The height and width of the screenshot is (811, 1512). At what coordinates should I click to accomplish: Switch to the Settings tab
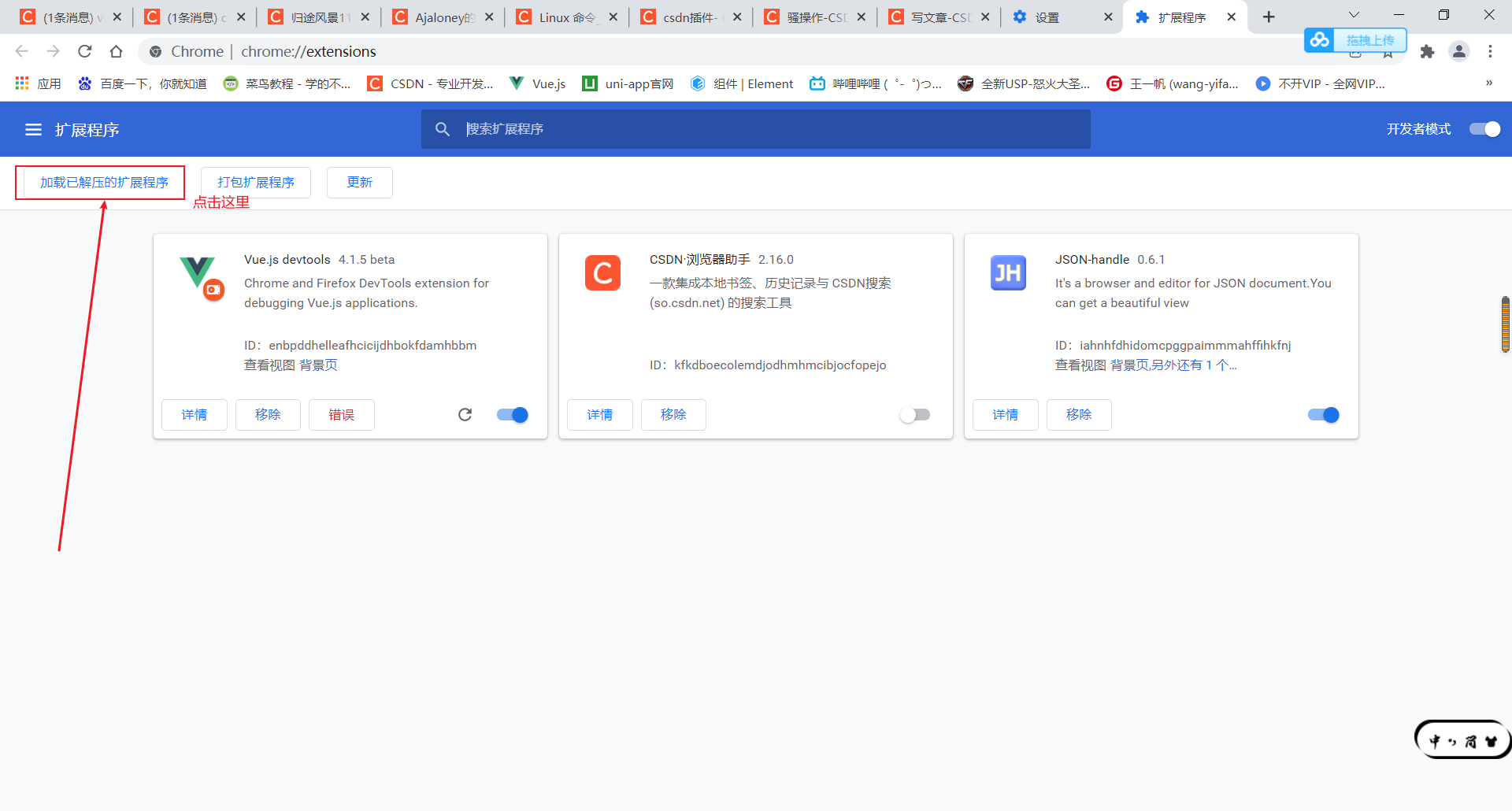tap(1062, 17)
